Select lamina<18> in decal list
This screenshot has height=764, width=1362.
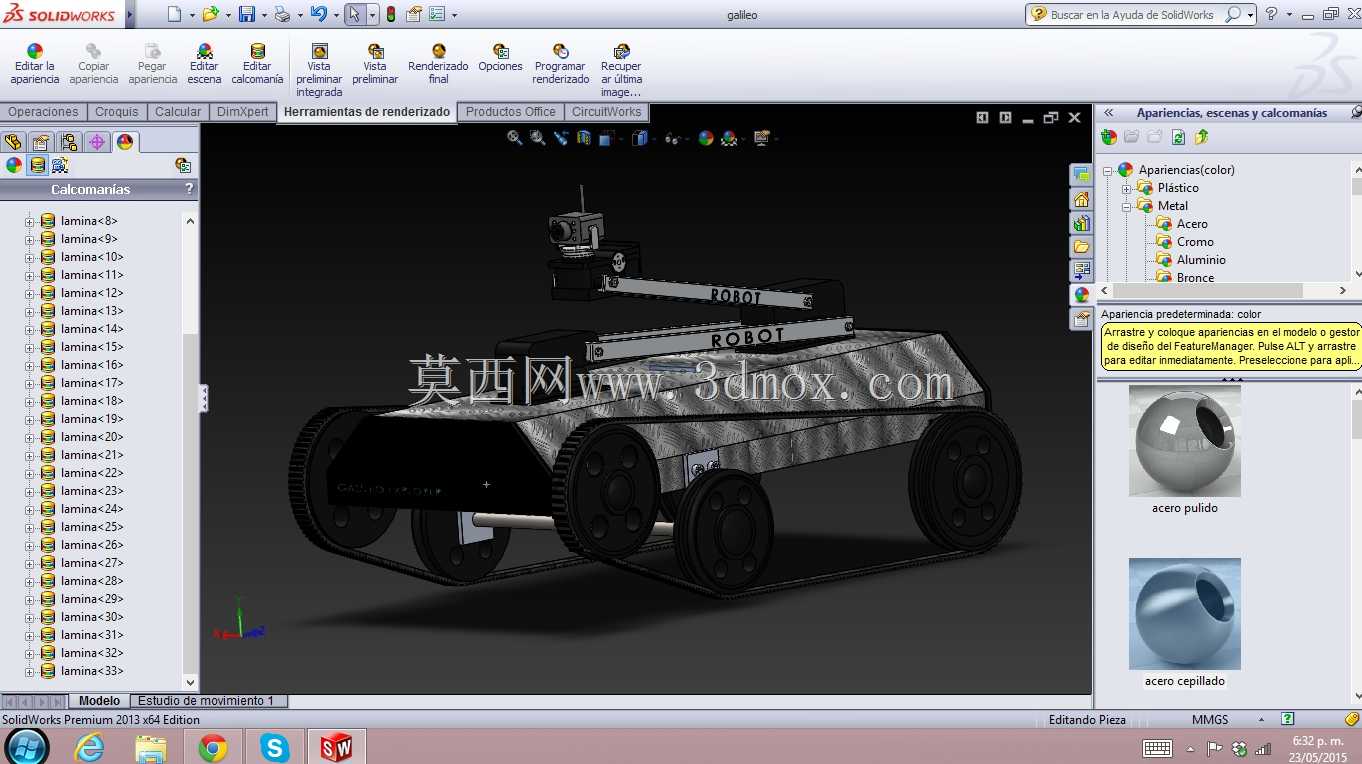click(x=92, y=401)
